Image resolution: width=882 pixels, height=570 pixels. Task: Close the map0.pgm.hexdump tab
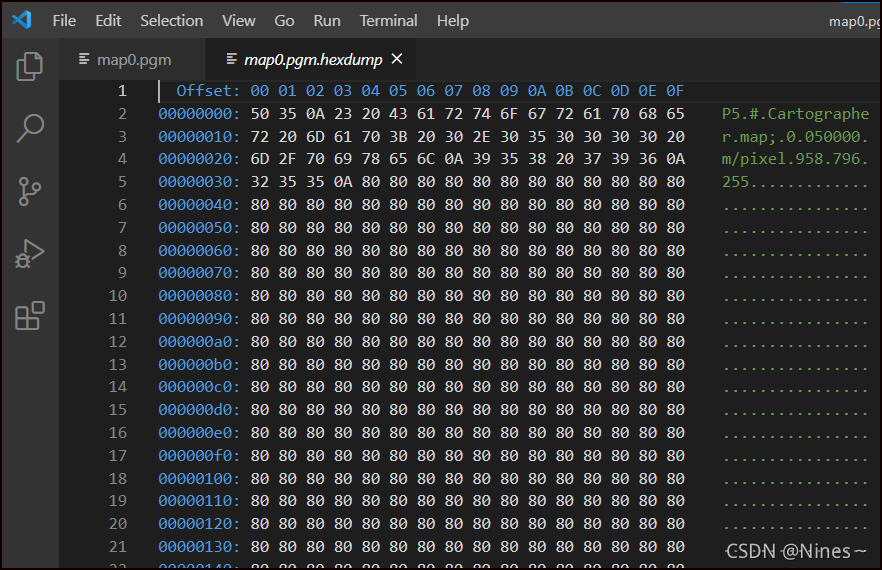(397, 59)
